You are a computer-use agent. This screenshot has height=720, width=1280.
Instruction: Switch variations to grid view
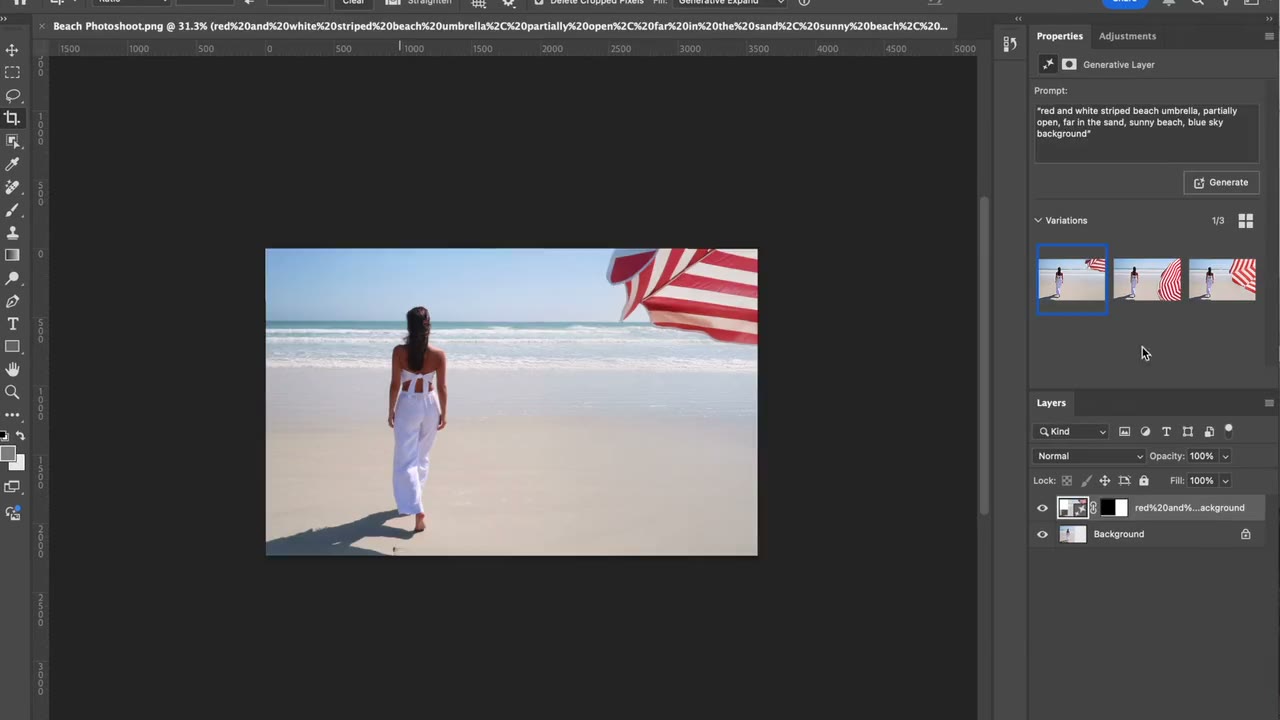pyautogui.click(x=1246, y=220)
